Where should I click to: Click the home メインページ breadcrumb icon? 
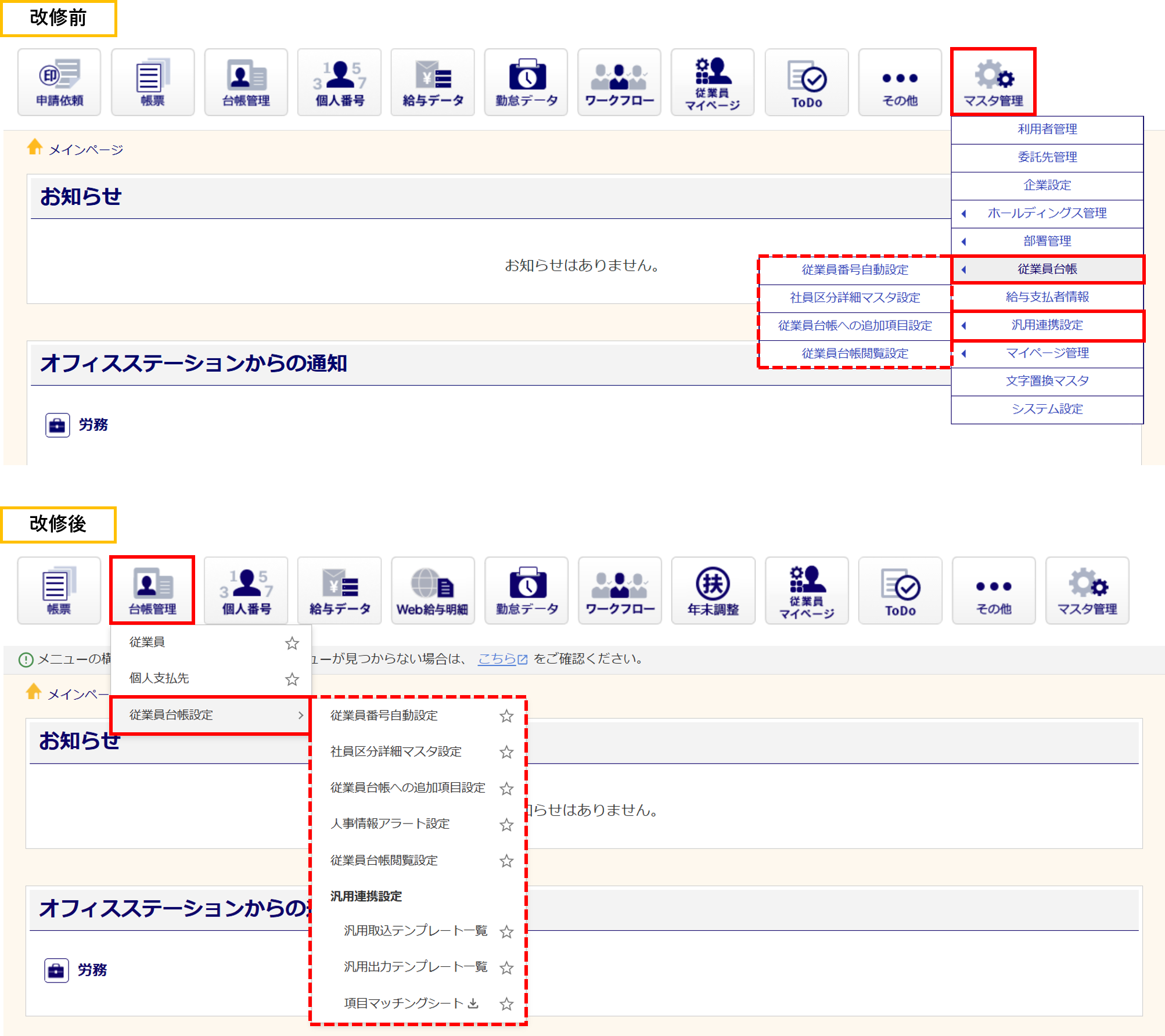tap(35, 147)
